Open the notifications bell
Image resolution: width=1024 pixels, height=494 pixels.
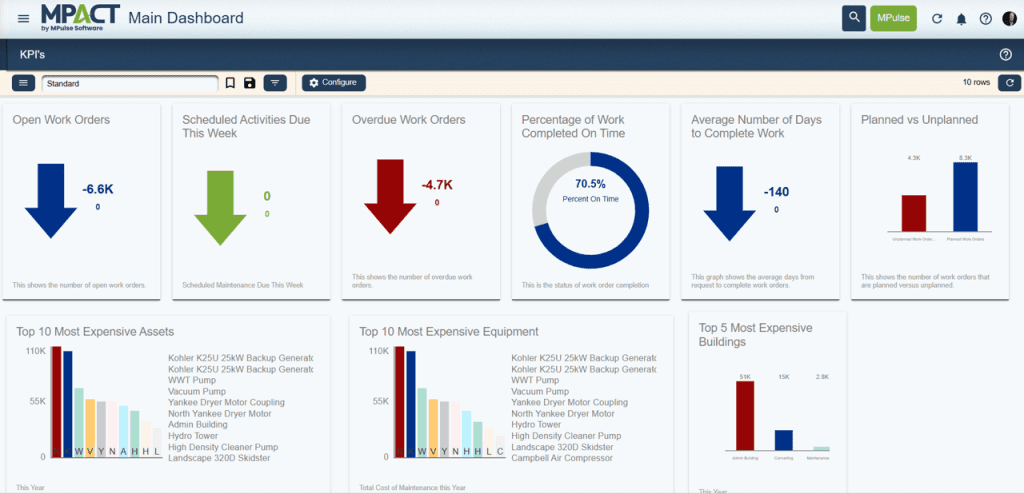pyautogui.click(x=961, y=18)
